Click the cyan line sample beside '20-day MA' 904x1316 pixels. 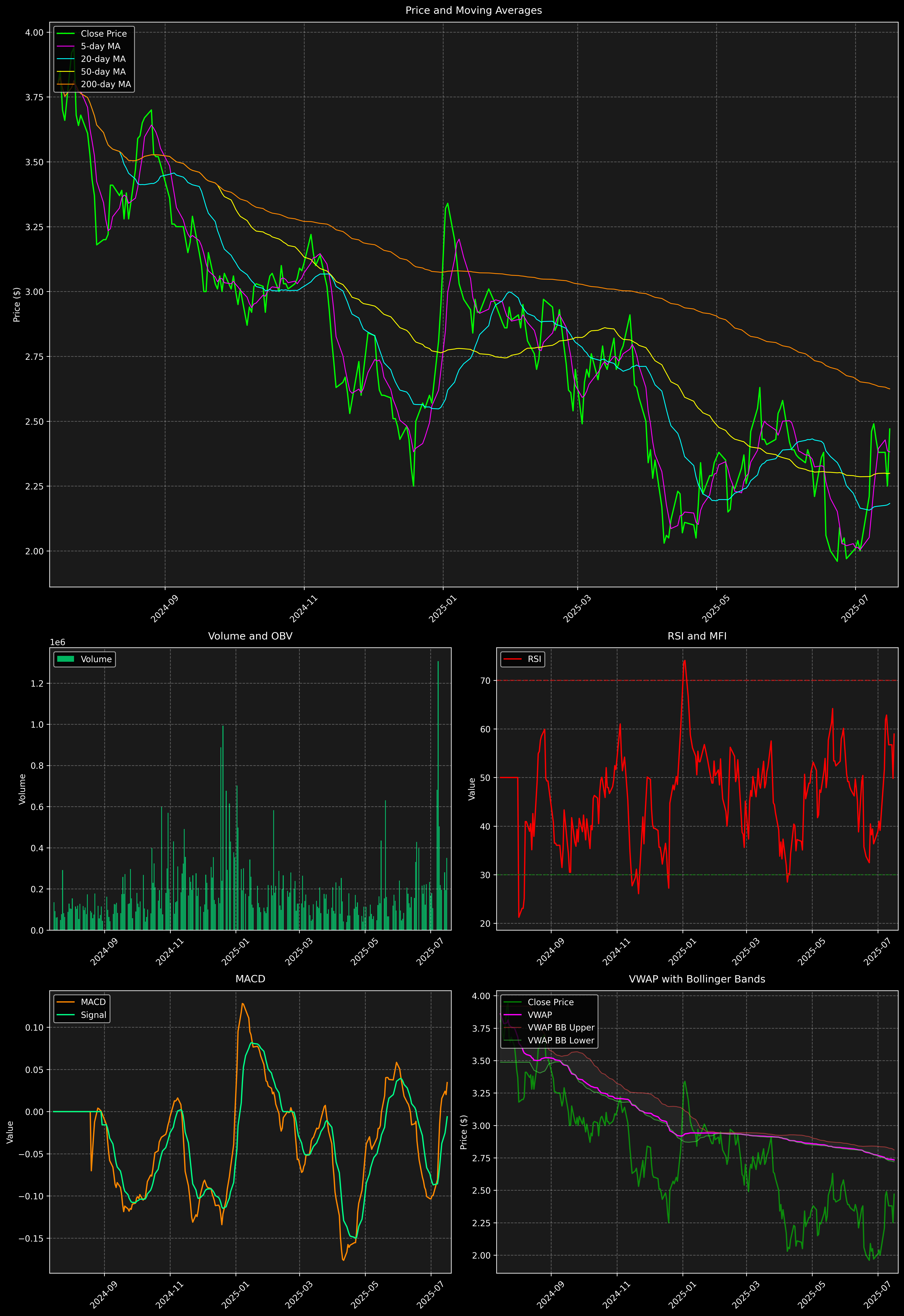[66, 59]
